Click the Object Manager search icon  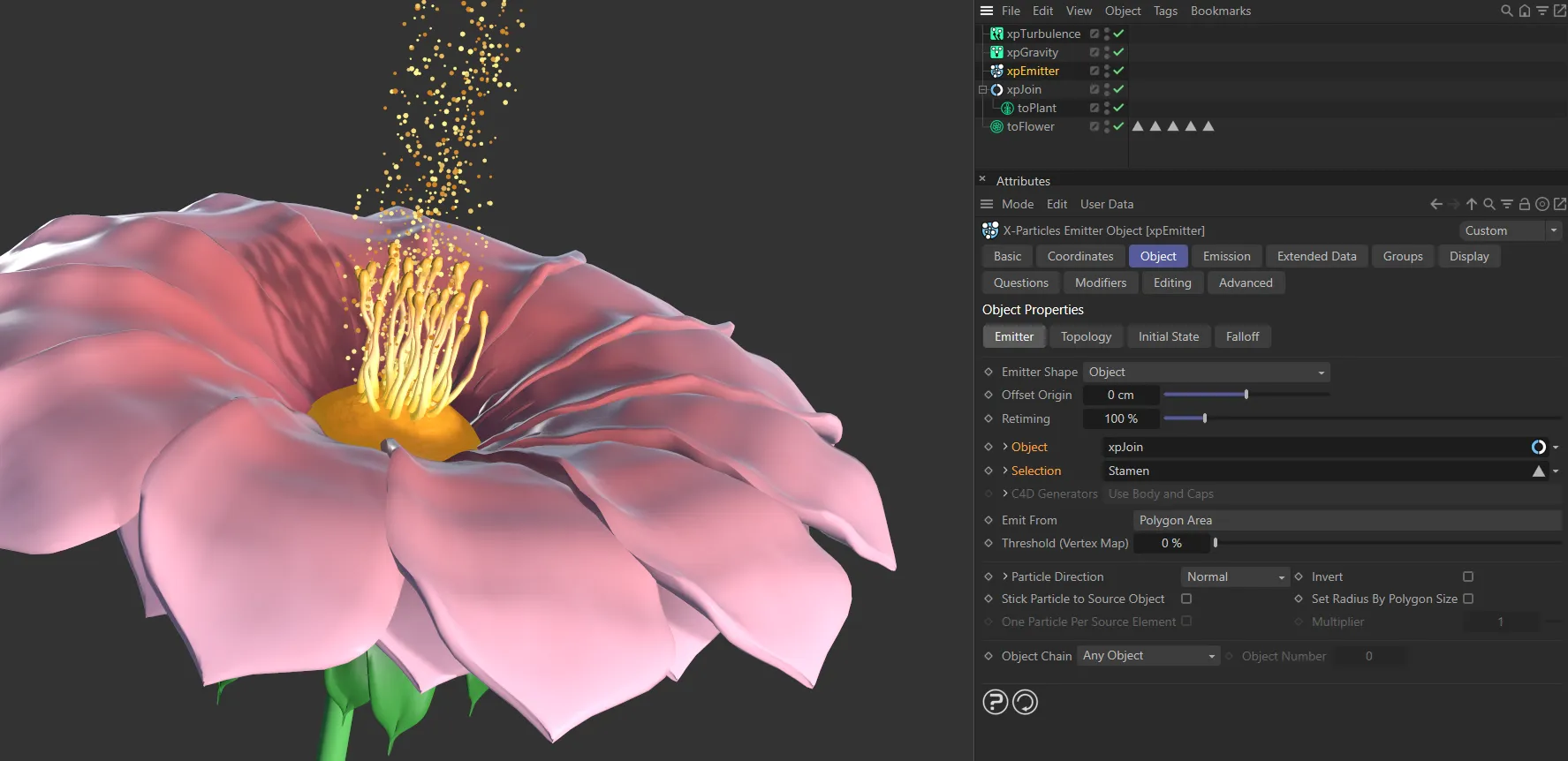(1507, 11)
